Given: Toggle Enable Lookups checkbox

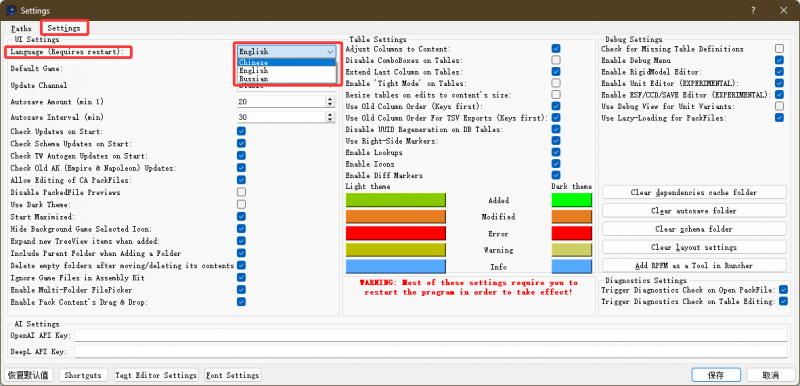Looking at the screenshot, I should coord(556,152).
